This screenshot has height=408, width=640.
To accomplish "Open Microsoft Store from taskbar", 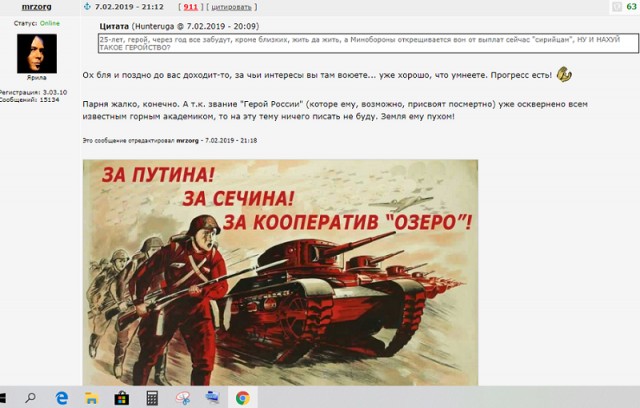I will tap(122, 398).
